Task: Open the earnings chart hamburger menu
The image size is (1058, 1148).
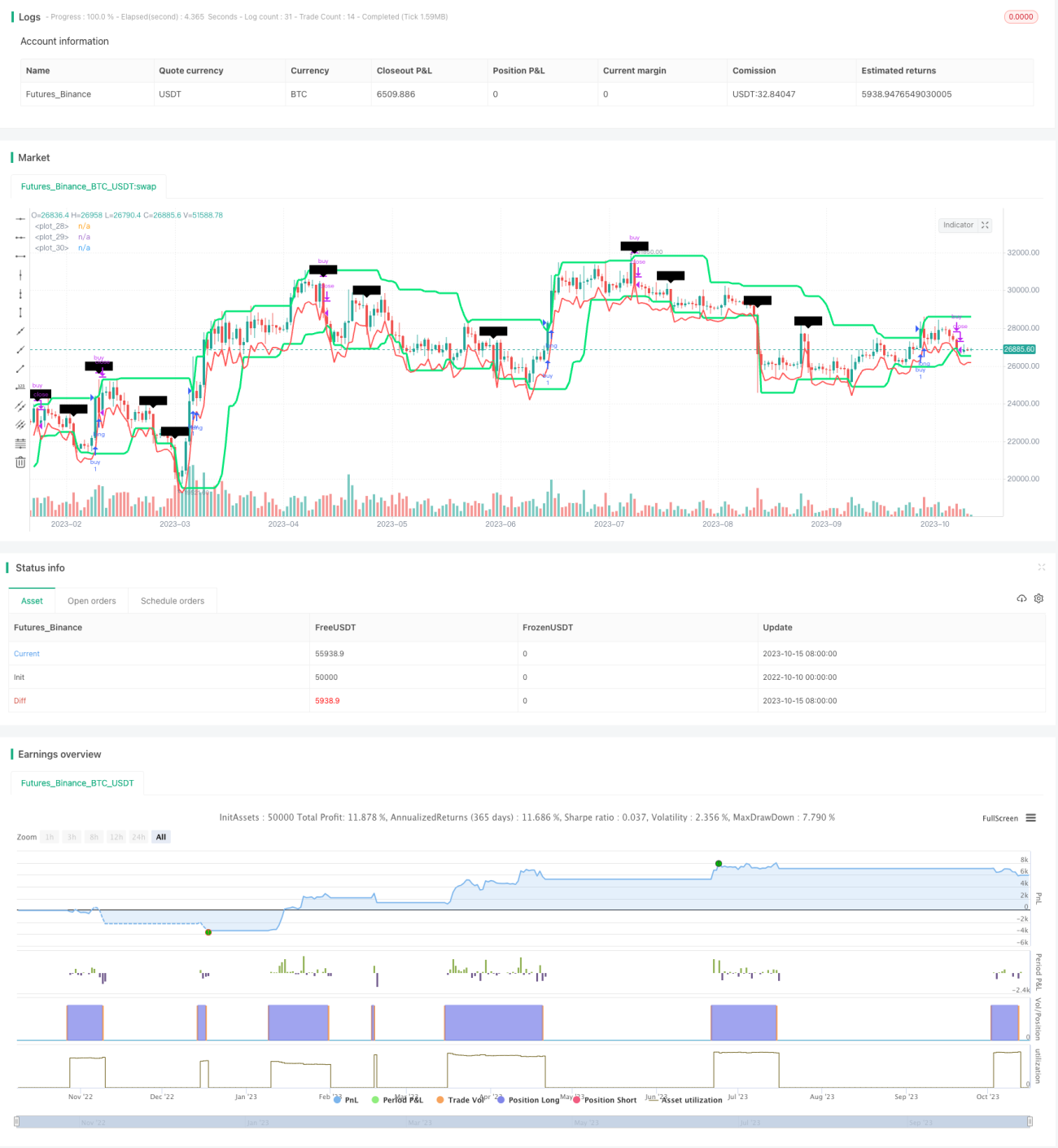Action: [1030, 818]
